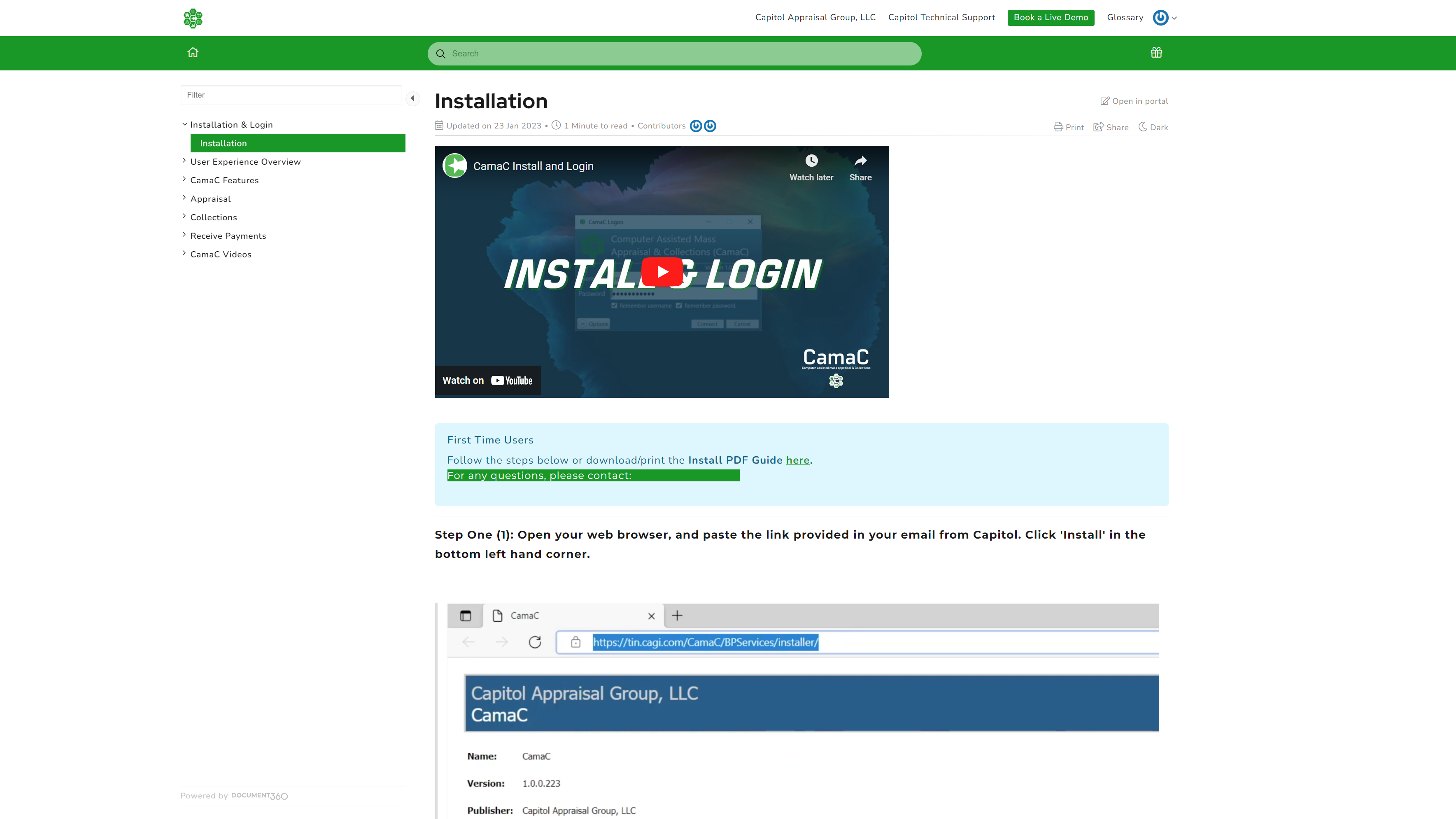This screenshot has width=1456, height=819.
Task: Print the article
Action: pos(1069,127)
